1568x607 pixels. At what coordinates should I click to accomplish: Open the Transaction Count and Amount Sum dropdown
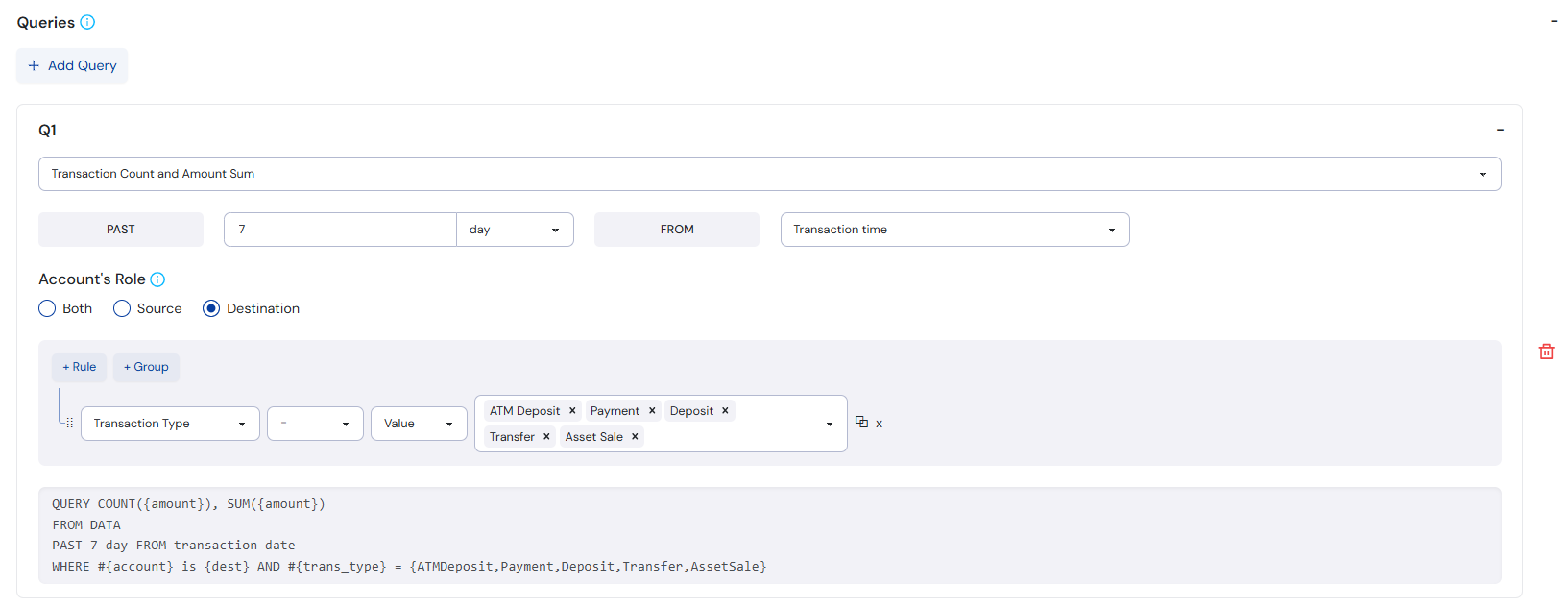pyautogui.click(x=769, y=174)
